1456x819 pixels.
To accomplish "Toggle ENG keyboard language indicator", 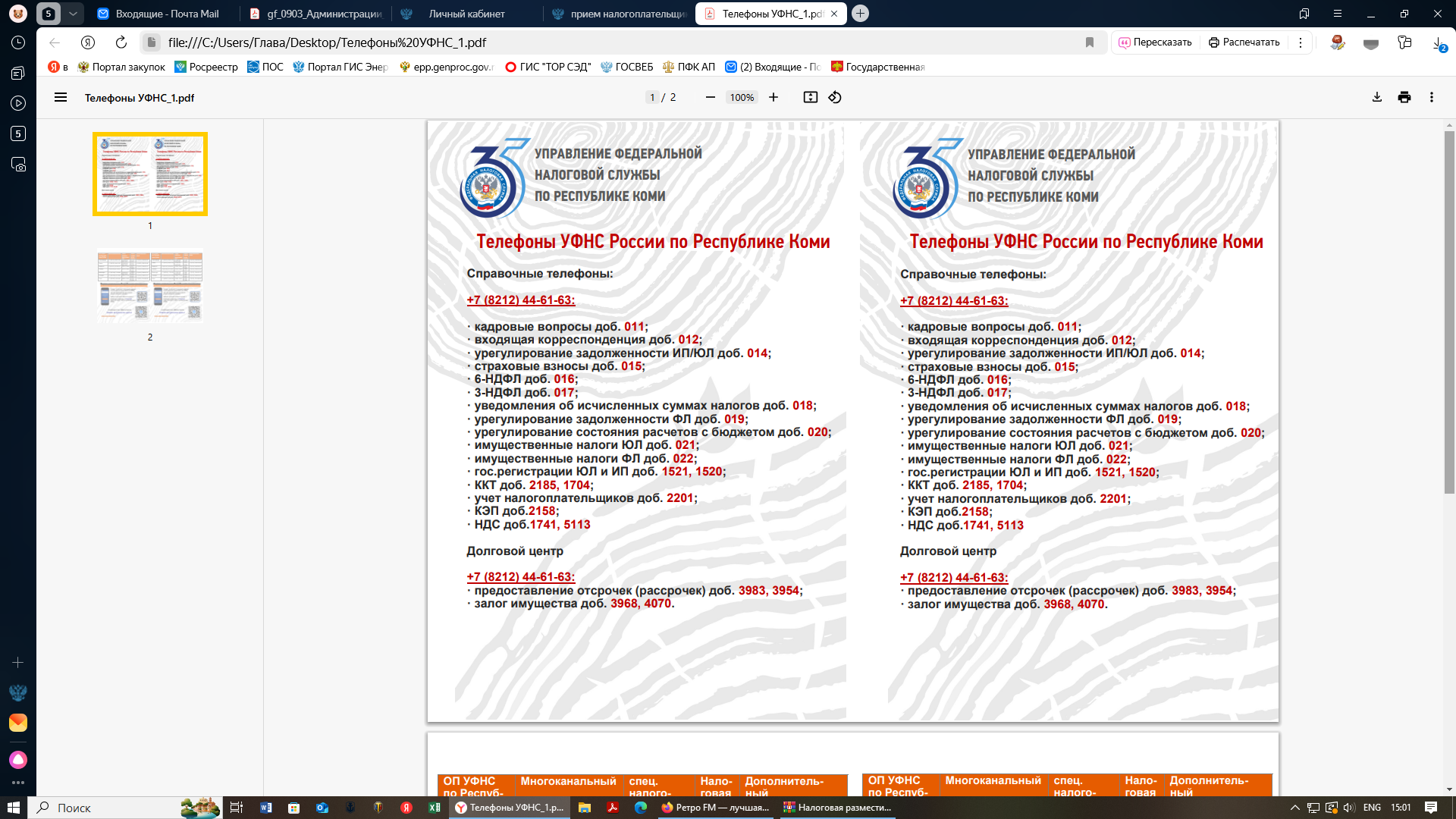I will 1372,808.
